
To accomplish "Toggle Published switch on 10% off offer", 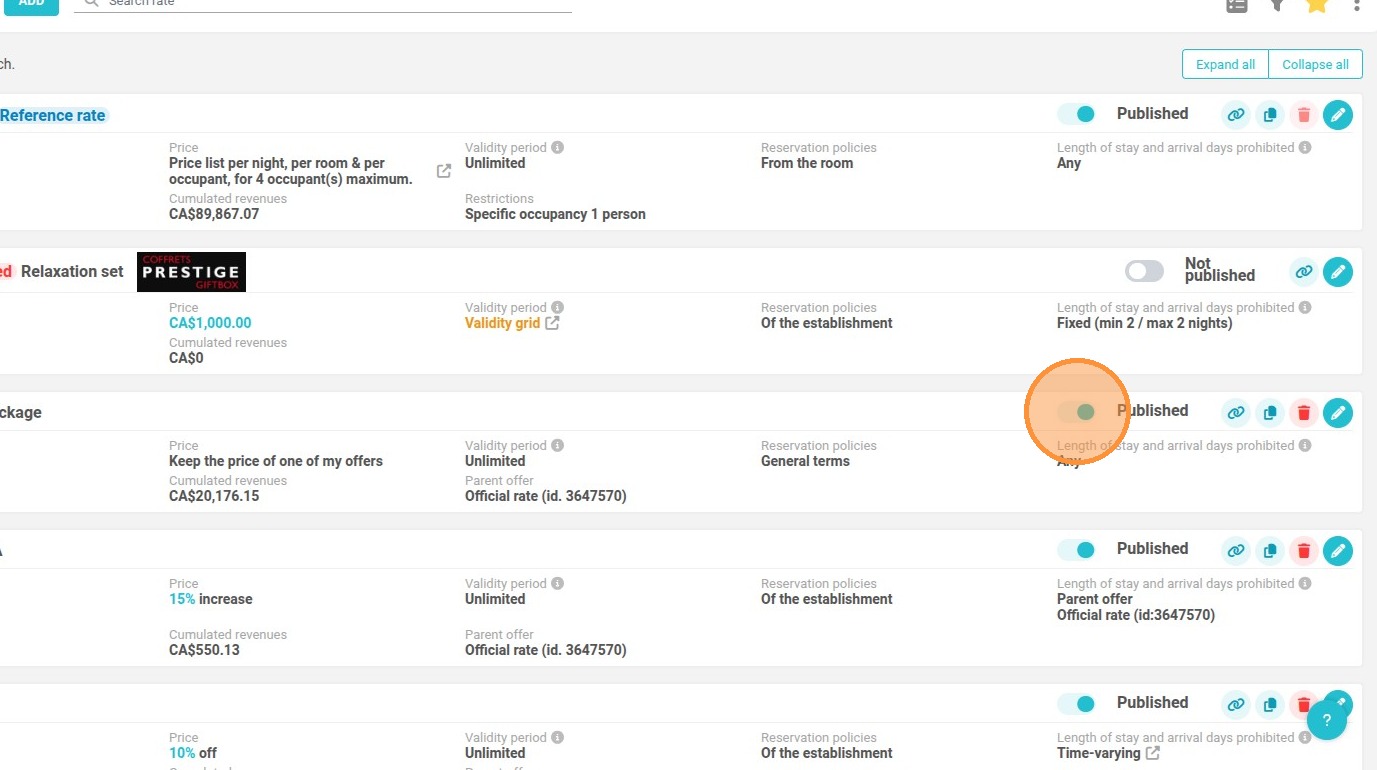I will point(1077,703).
